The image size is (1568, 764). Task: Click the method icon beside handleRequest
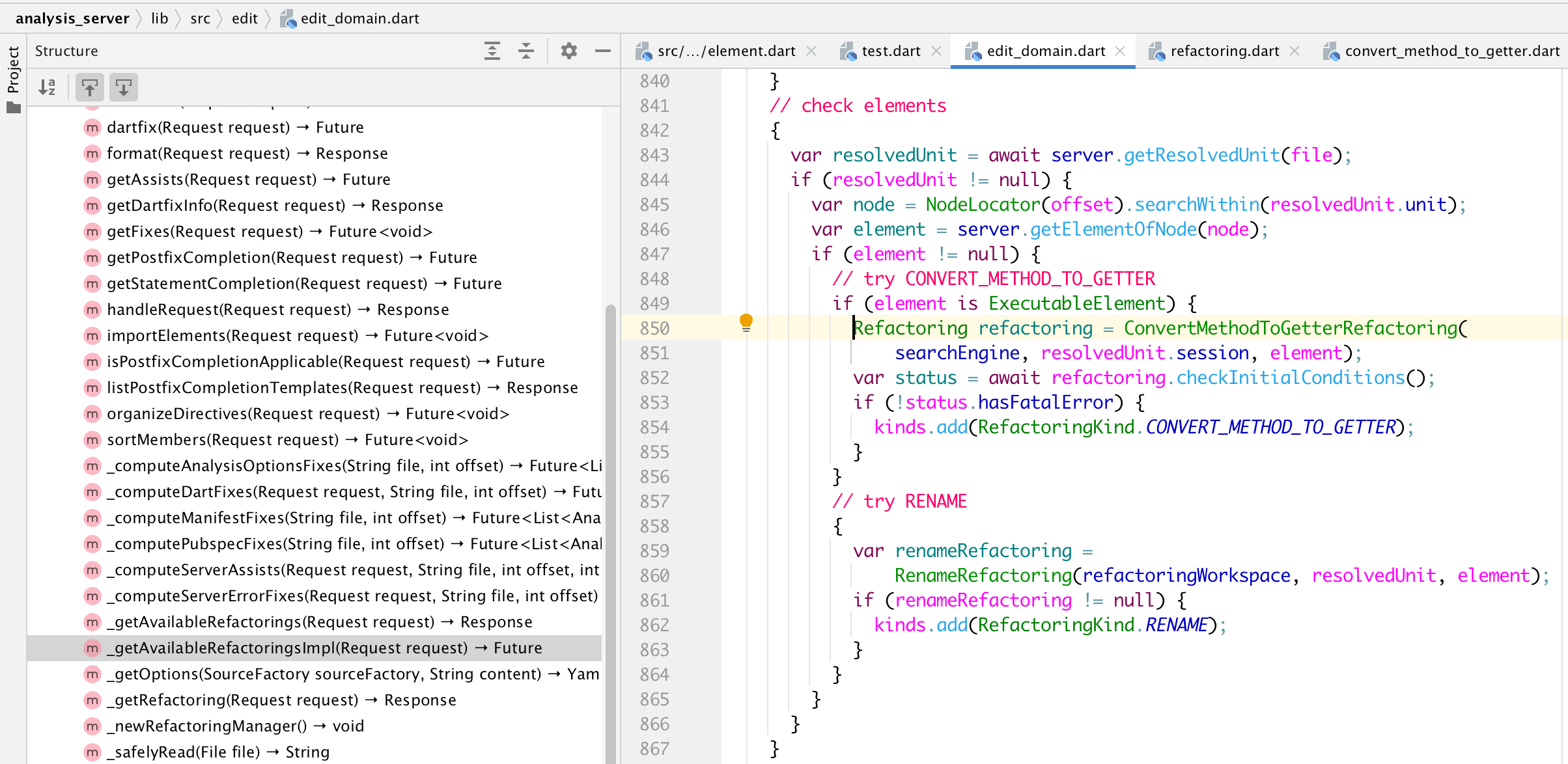click(x=92, y=310)
